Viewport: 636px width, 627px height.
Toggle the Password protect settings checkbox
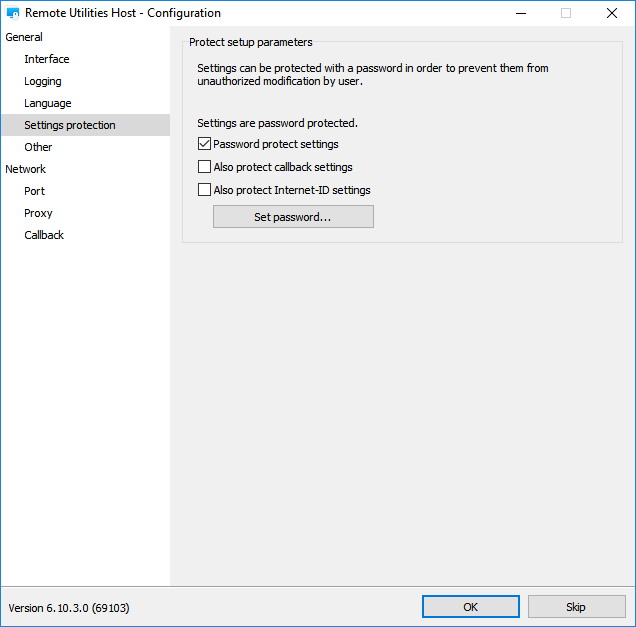point(205,144)
